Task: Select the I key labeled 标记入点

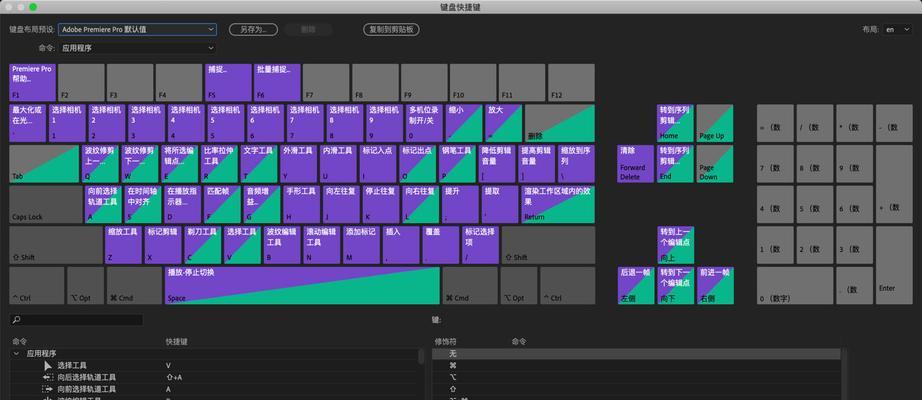Action: [378, 164]
